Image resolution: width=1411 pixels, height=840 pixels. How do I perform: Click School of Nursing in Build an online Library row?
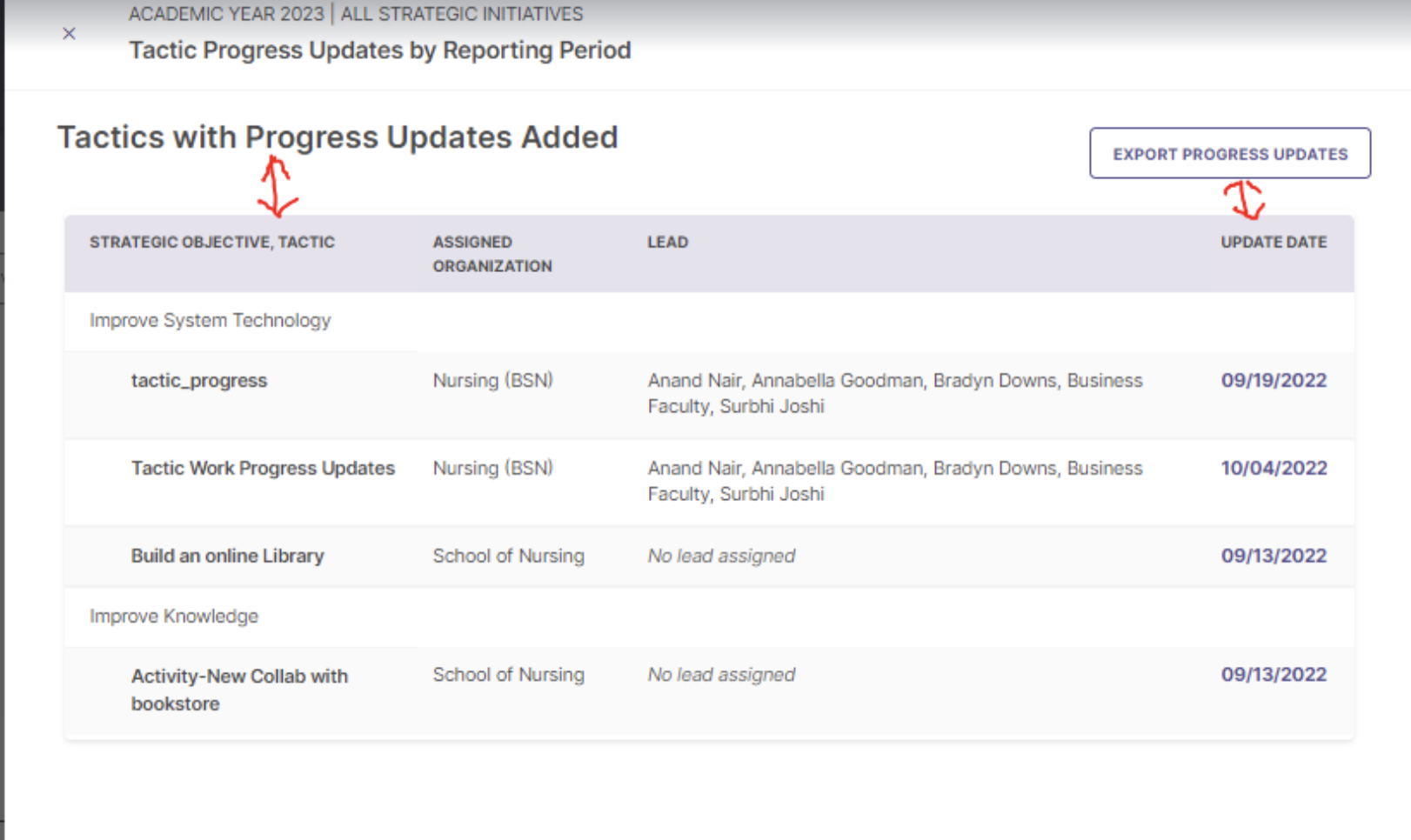[509, 557]
